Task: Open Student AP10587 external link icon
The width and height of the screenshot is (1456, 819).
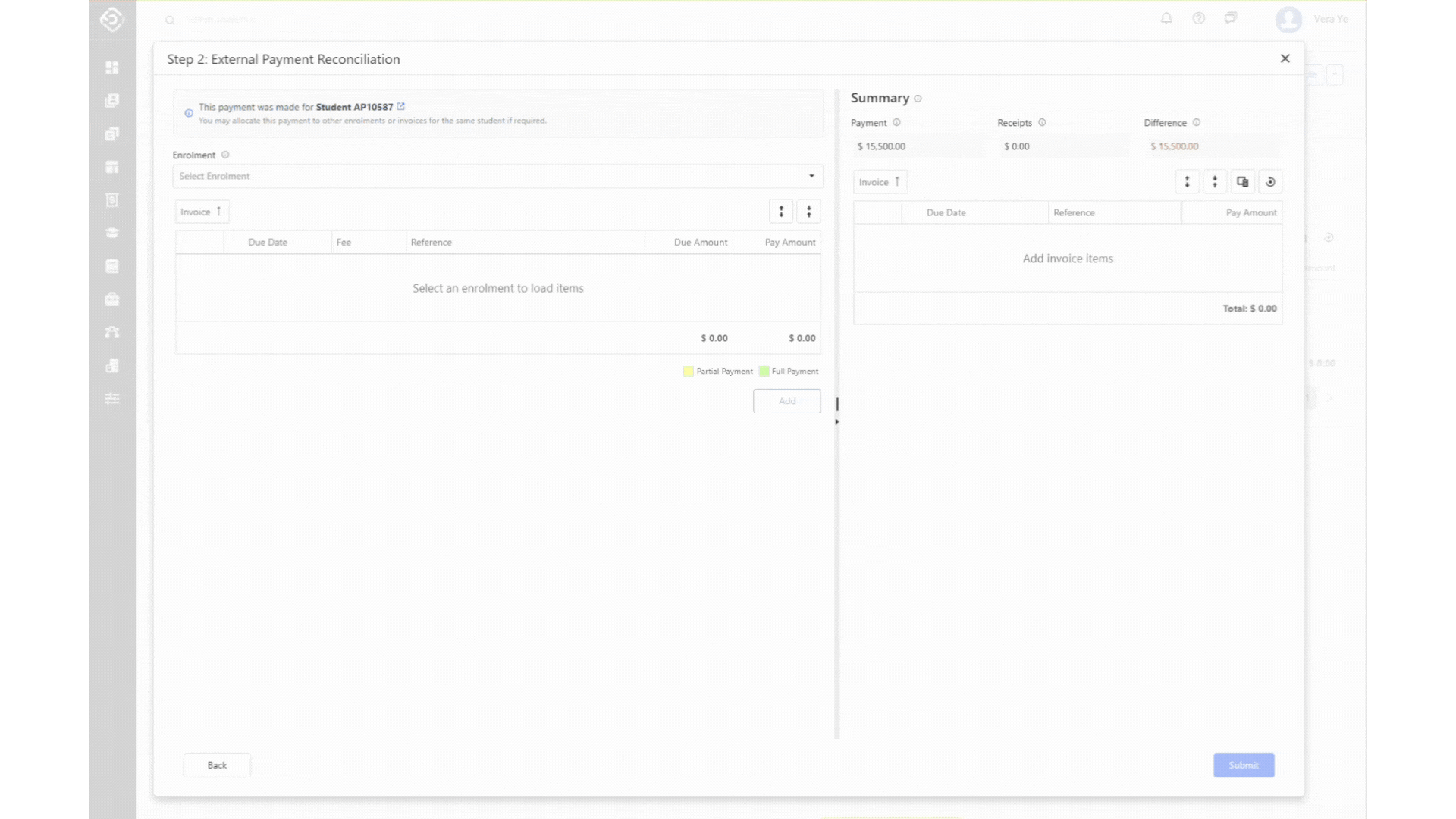Action: [x=401, y=107]
